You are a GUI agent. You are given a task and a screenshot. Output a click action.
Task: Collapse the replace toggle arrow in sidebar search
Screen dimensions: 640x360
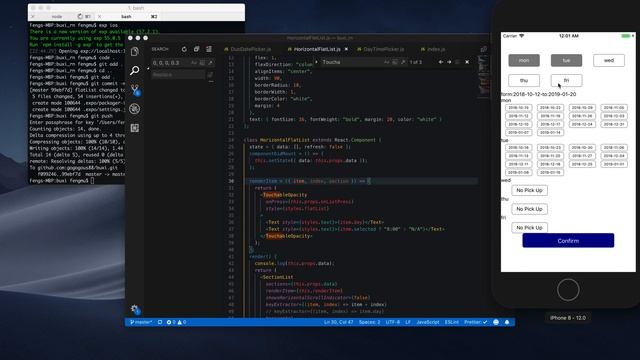click(148, 69)
